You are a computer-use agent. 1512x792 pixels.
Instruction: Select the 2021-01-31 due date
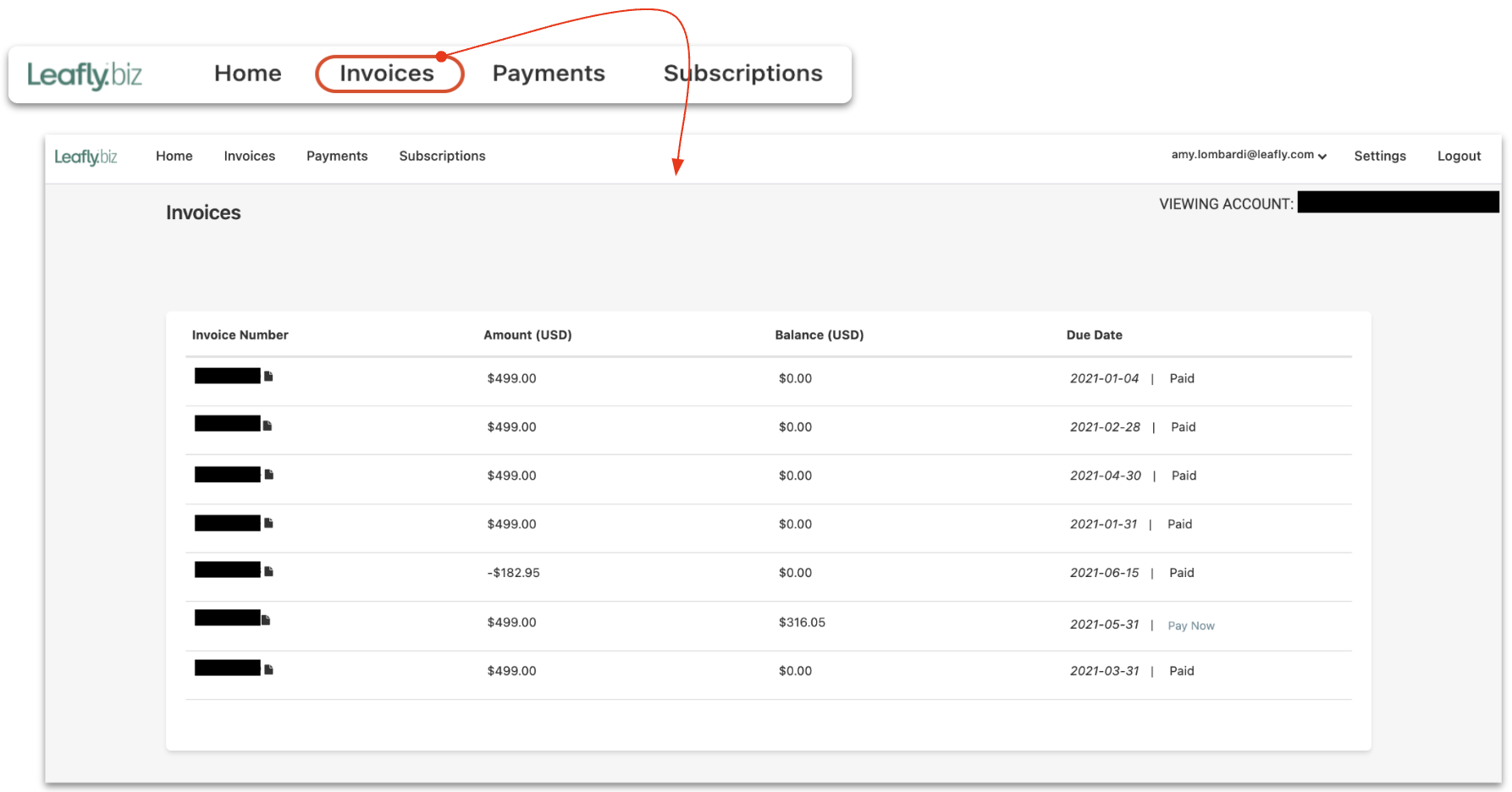(1103, 524)
